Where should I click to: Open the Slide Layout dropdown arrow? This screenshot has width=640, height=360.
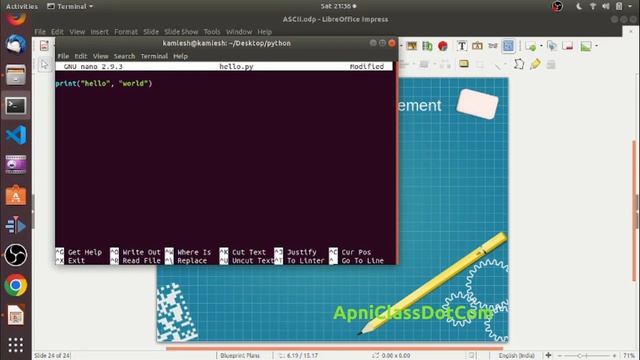(x=596, y=46)
